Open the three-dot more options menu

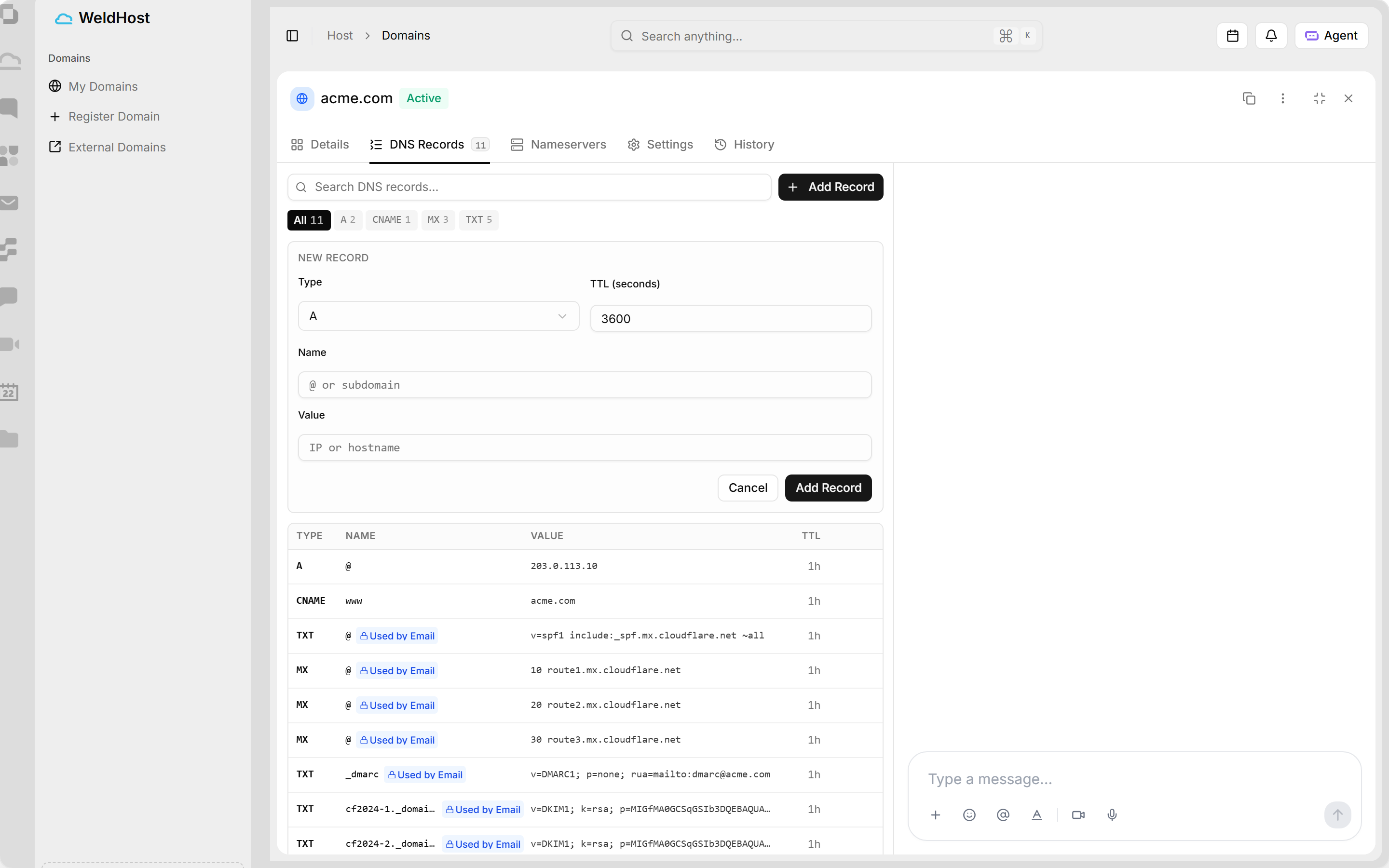click(x=1283, y=98)
